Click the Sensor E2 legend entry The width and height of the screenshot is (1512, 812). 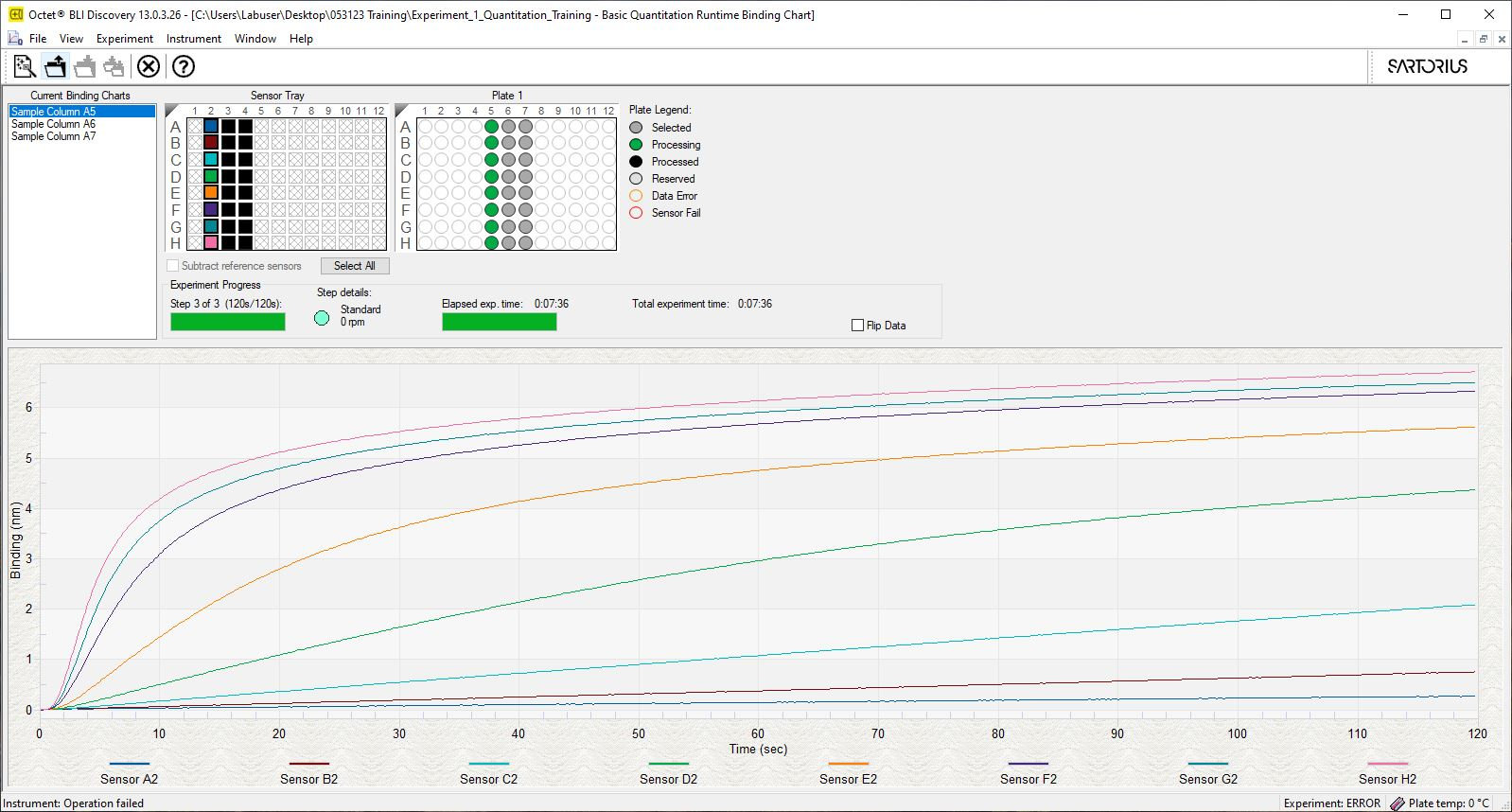click(848, 772)
